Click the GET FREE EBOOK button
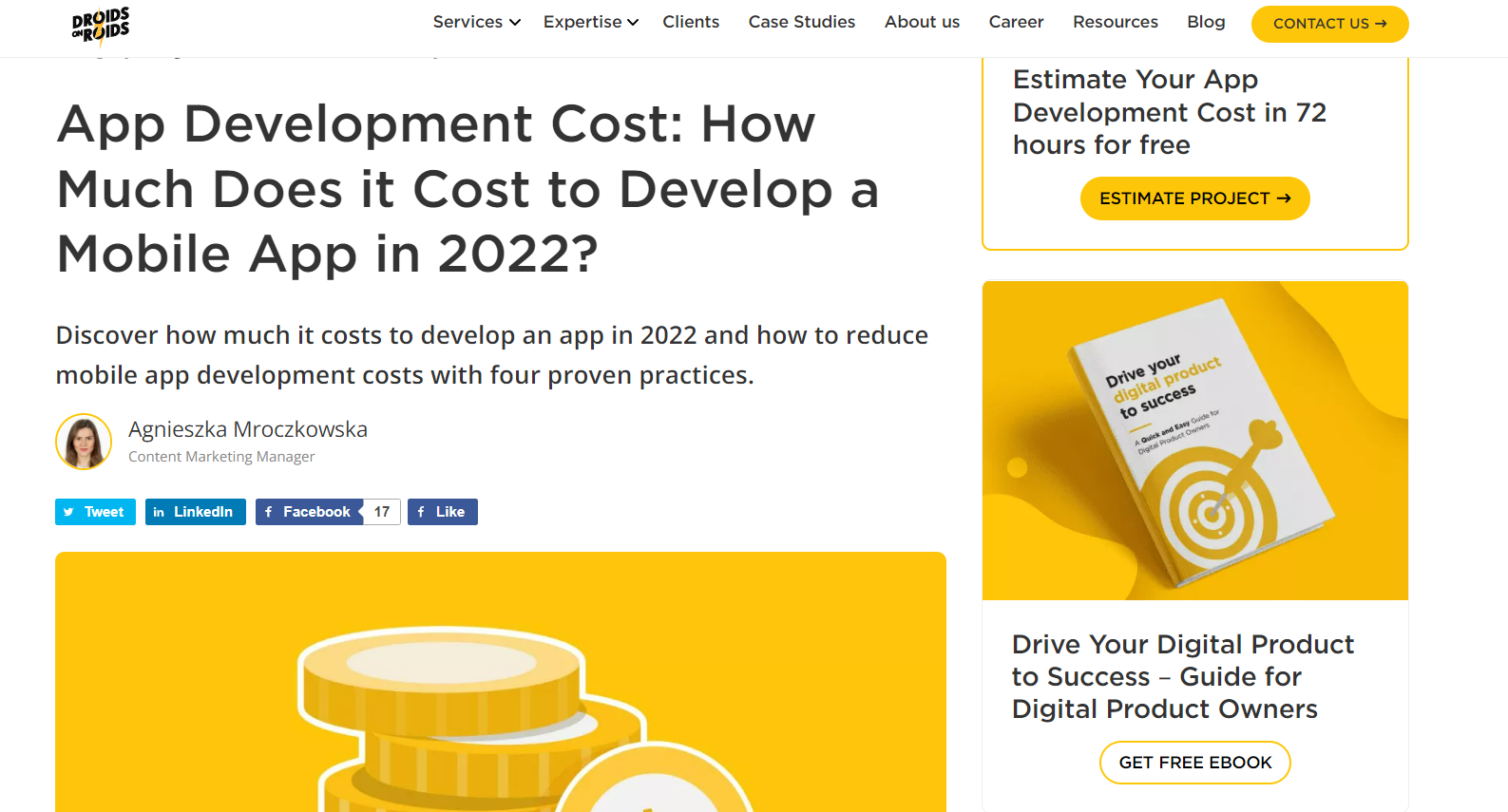1508x812 pixels. pyautogui.click(x=1194, y=763)
